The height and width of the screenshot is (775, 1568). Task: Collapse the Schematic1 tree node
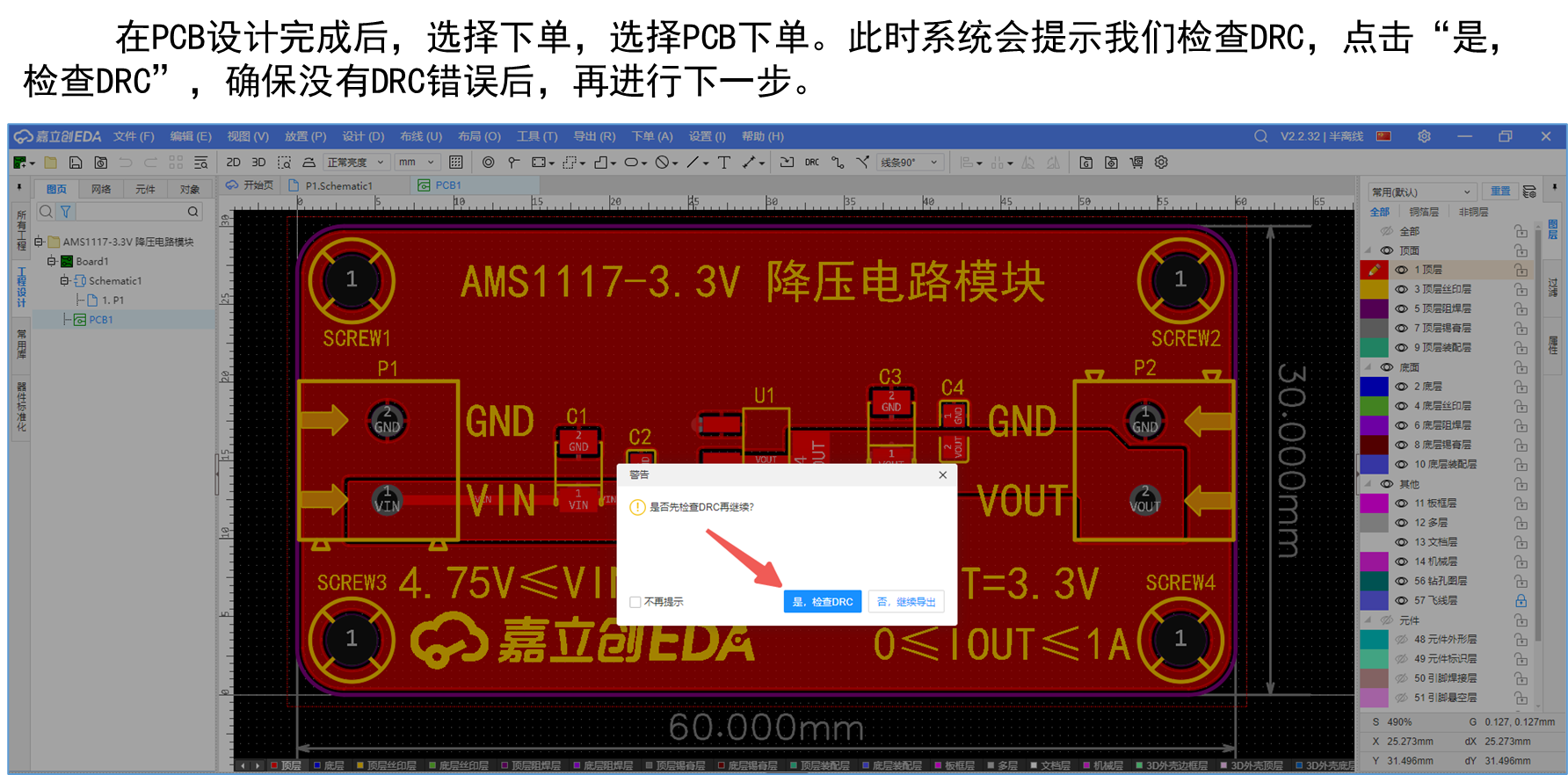coord(64,280)
